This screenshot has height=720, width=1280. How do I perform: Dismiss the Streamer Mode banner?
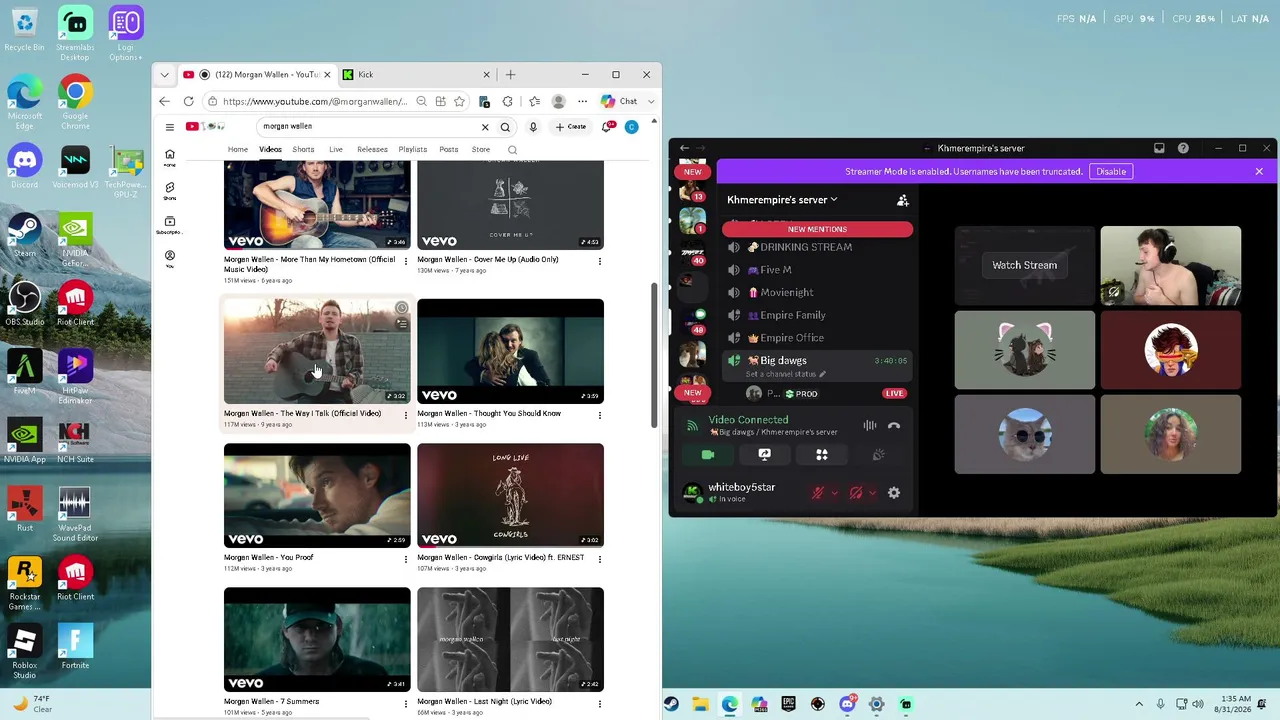[x=1259, y=172]
